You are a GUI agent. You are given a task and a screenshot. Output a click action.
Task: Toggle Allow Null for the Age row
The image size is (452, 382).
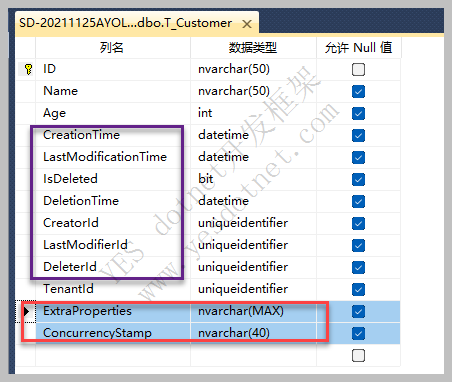(x=358, y=113)
